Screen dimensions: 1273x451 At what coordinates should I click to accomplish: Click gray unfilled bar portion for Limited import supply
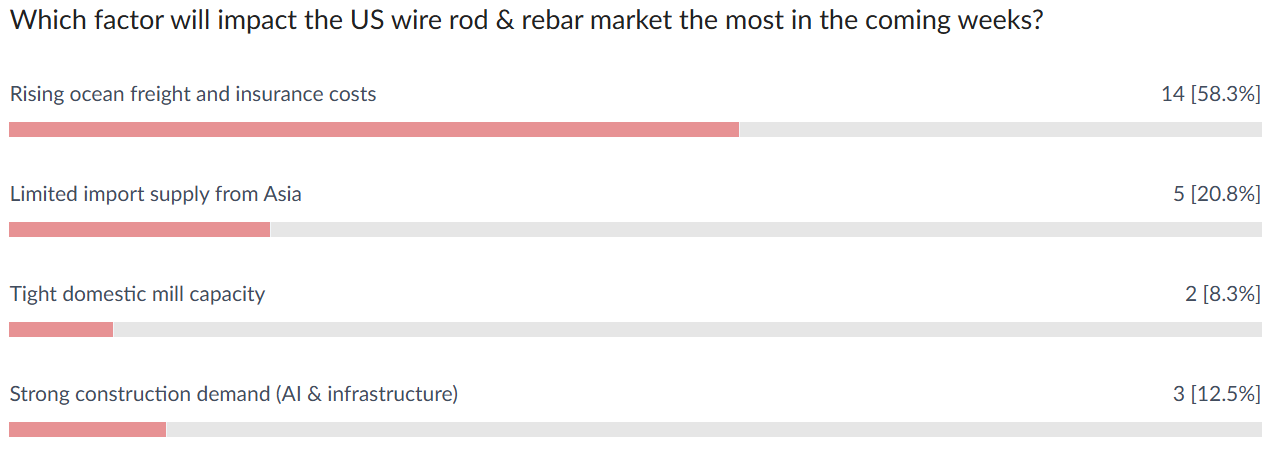[765, 230]
